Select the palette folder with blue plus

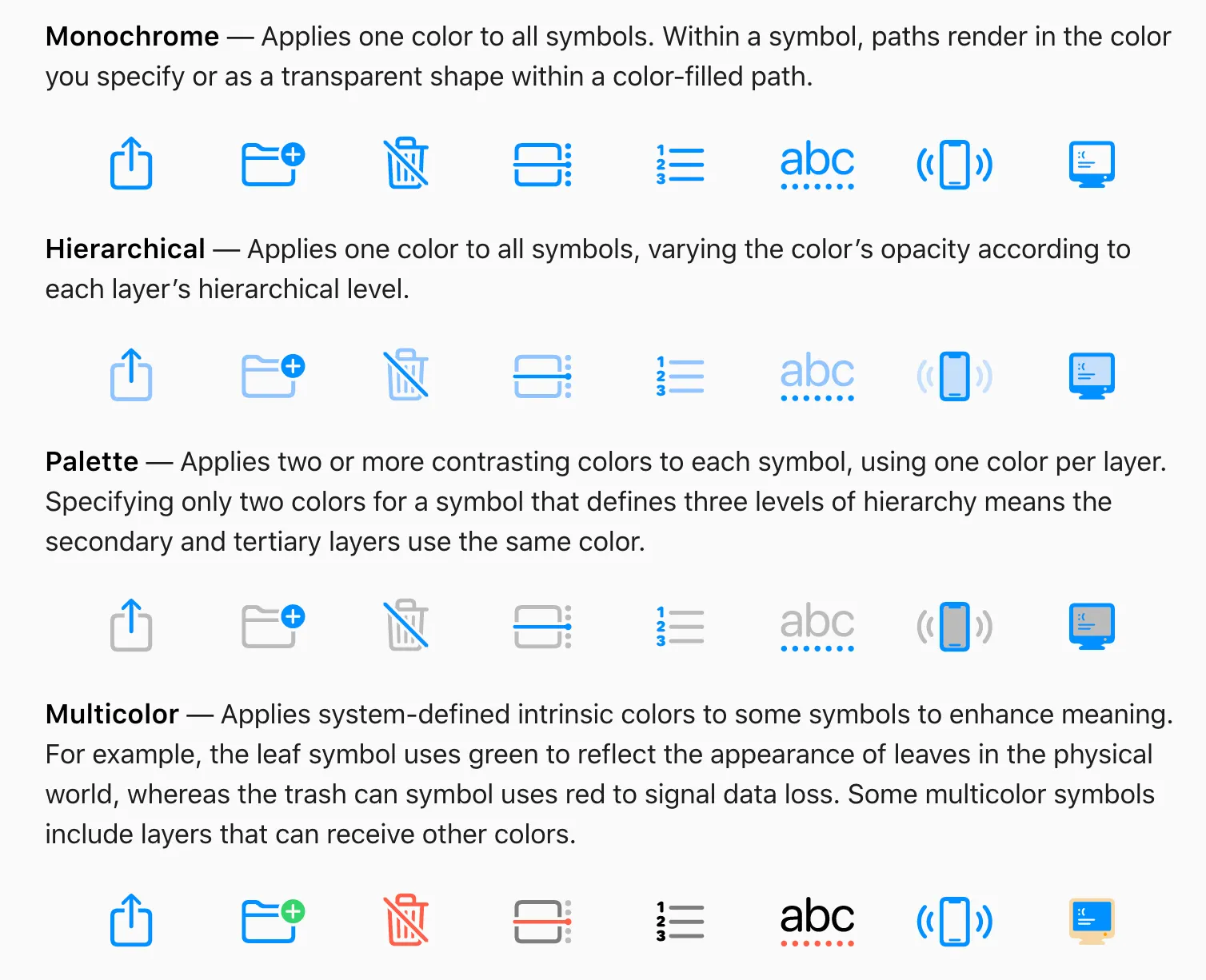pos(274,626)
